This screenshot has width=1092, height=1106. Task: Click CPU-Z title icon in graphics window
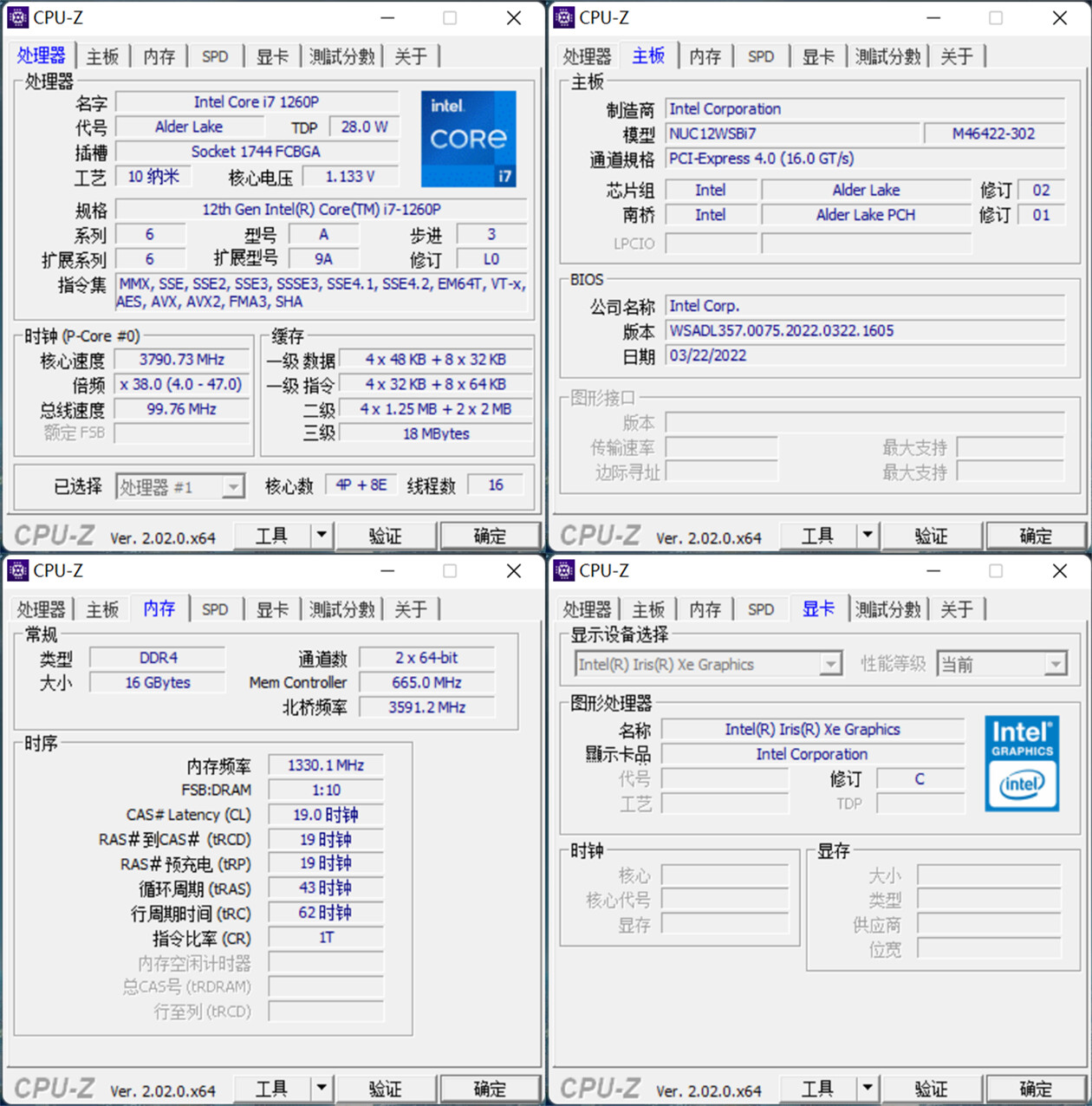563,570
